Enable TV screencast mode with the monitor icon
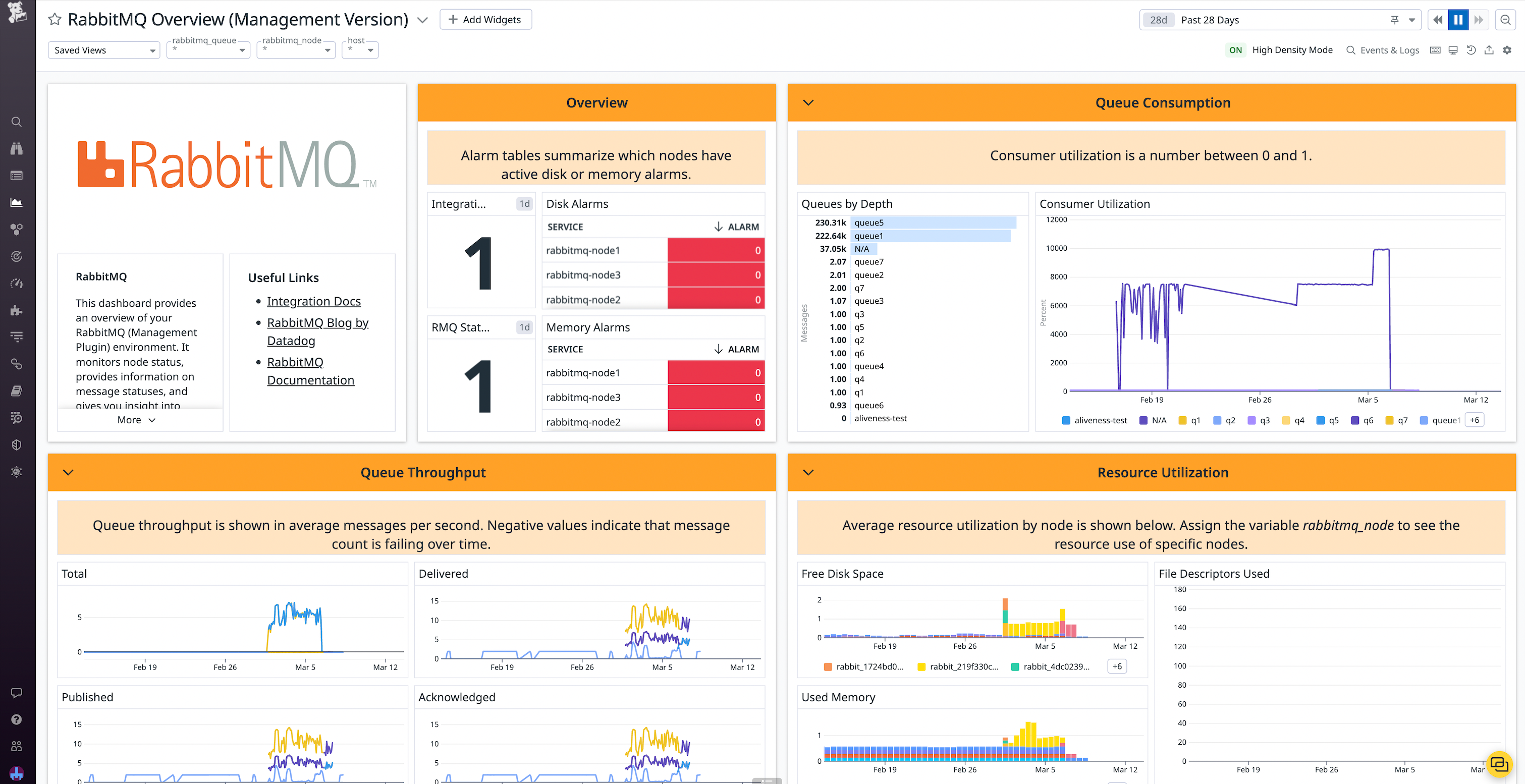Viewport: 1525px width, 784px height. [x=1453, y=50]
